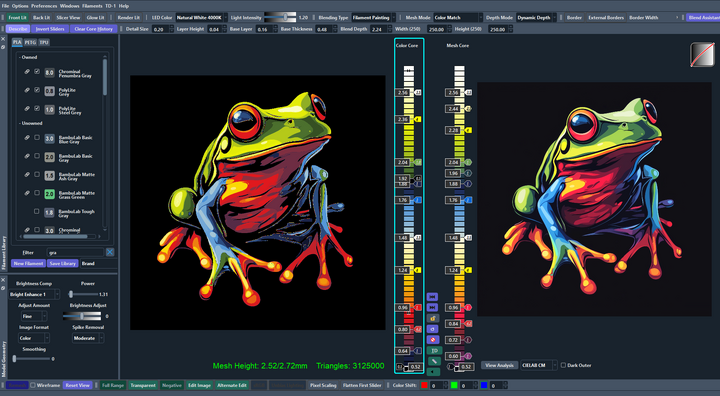
Task: Click the View Analysis button
Action: tap(500, 365)
